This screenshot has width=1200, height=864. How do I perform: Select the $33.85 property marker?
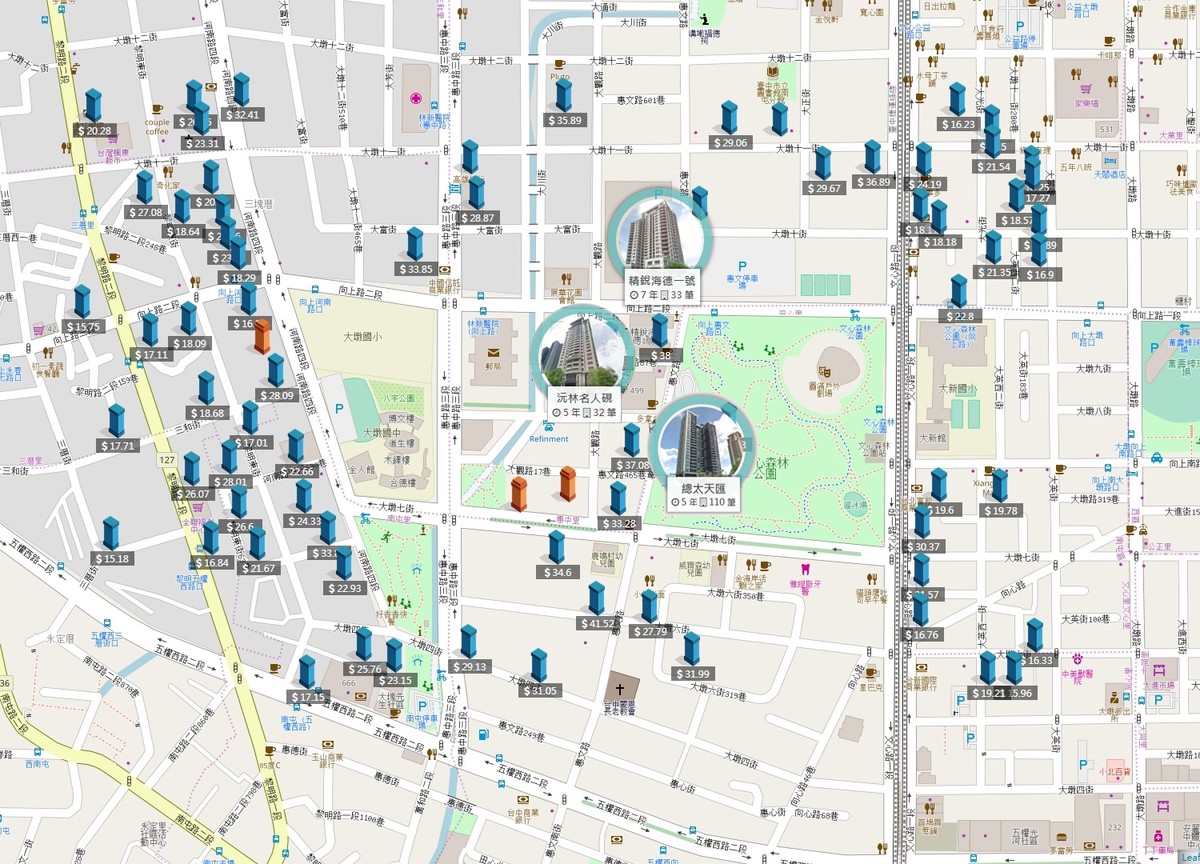415,245
